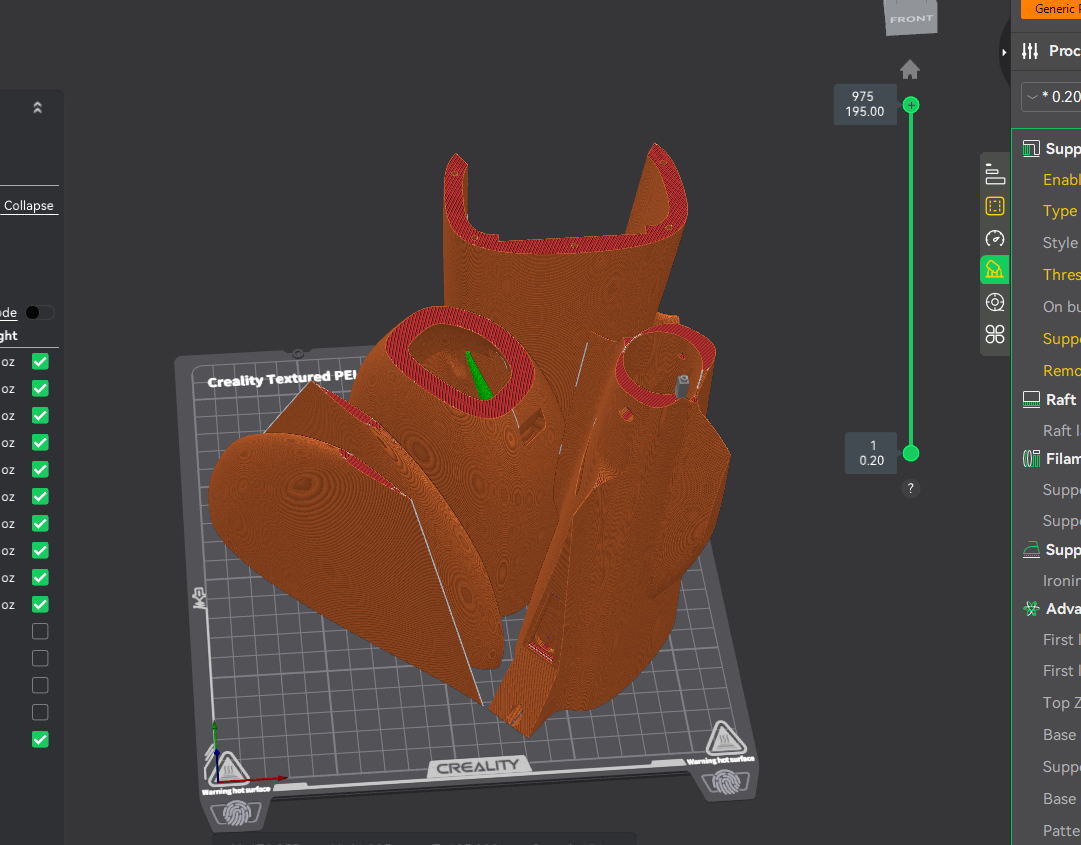
Task: Click the Style setting label
Action: tap(1060, 243)
